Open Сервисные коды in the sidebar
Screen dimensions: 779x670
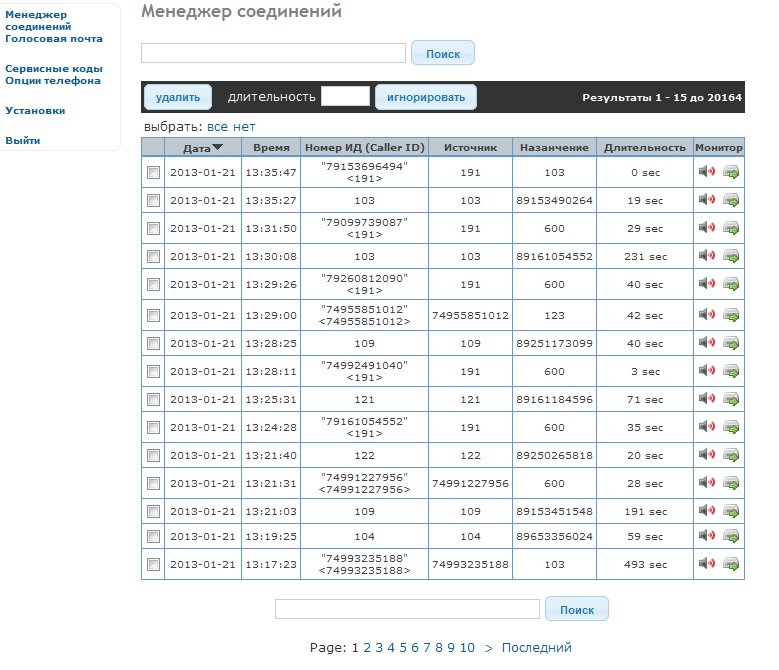click(x=54, y=69)
